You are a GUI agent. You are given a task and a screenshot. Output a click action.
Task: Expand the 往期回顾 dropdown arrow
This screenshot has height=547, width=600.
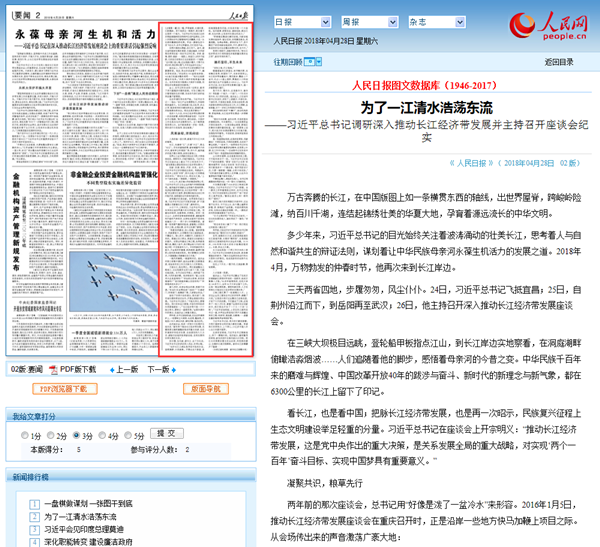[319, 62]
